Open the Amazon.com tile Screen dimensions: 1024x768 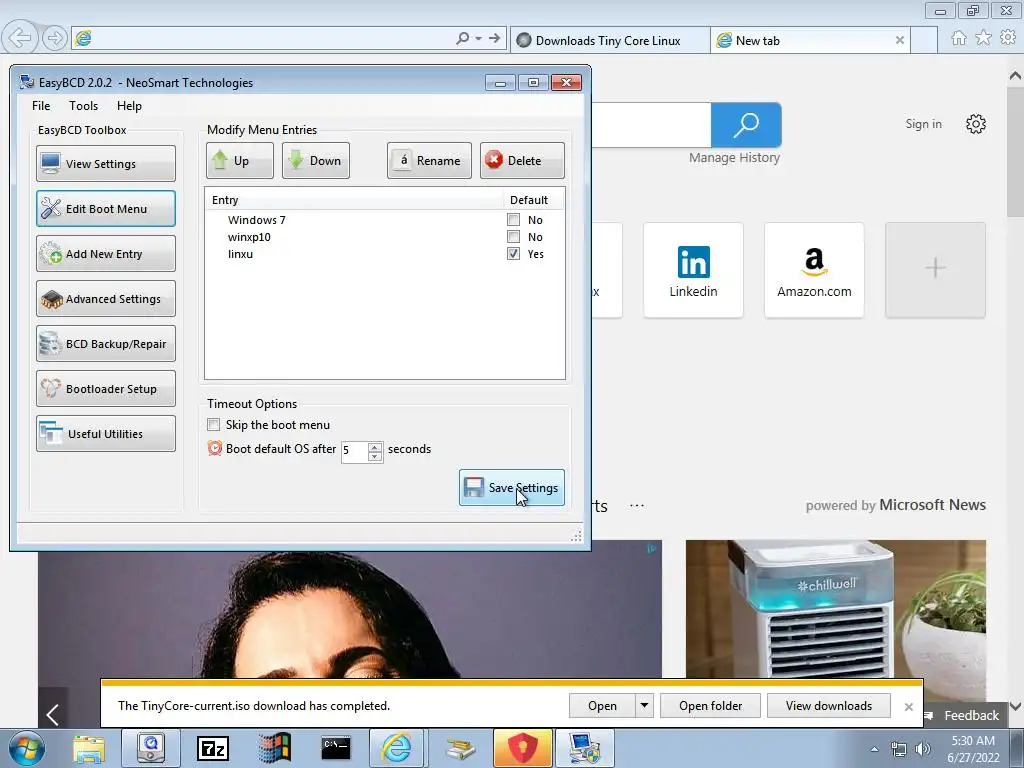[x=814, y=270]
